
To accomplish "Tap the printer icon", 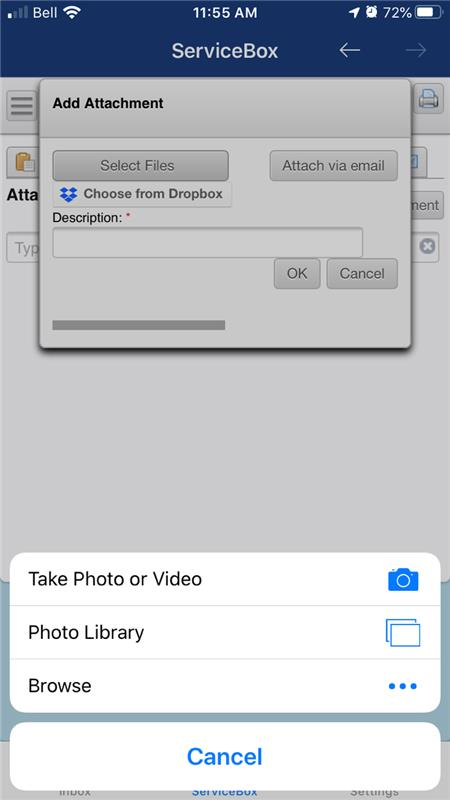I will pos(428,99).
